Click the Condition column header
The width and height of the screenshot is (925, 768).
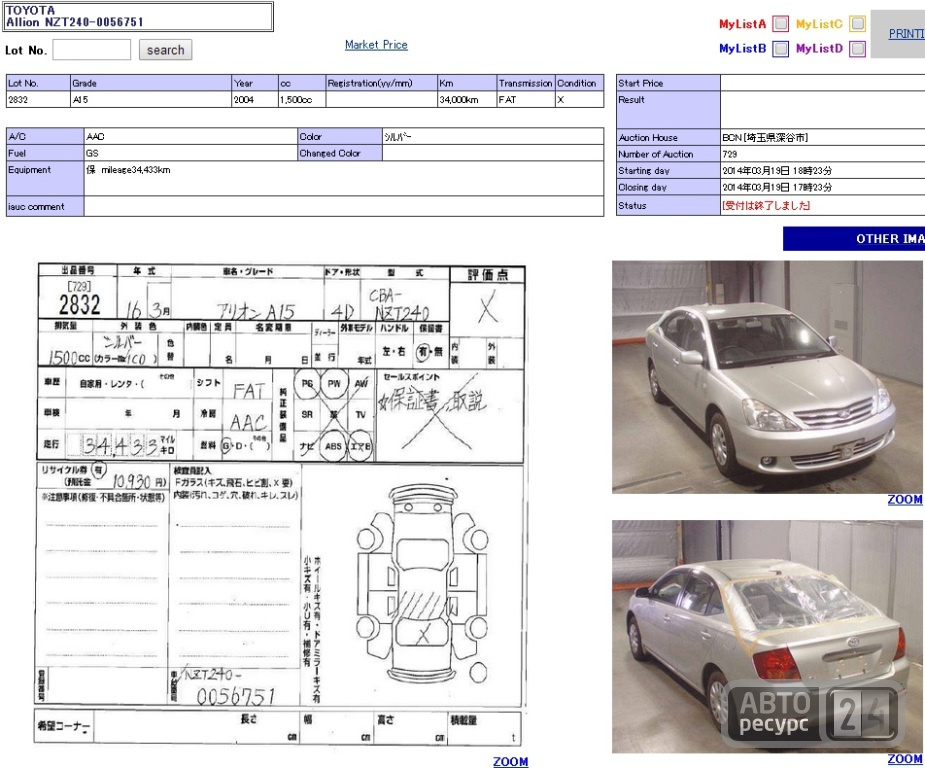pos(580,83)
